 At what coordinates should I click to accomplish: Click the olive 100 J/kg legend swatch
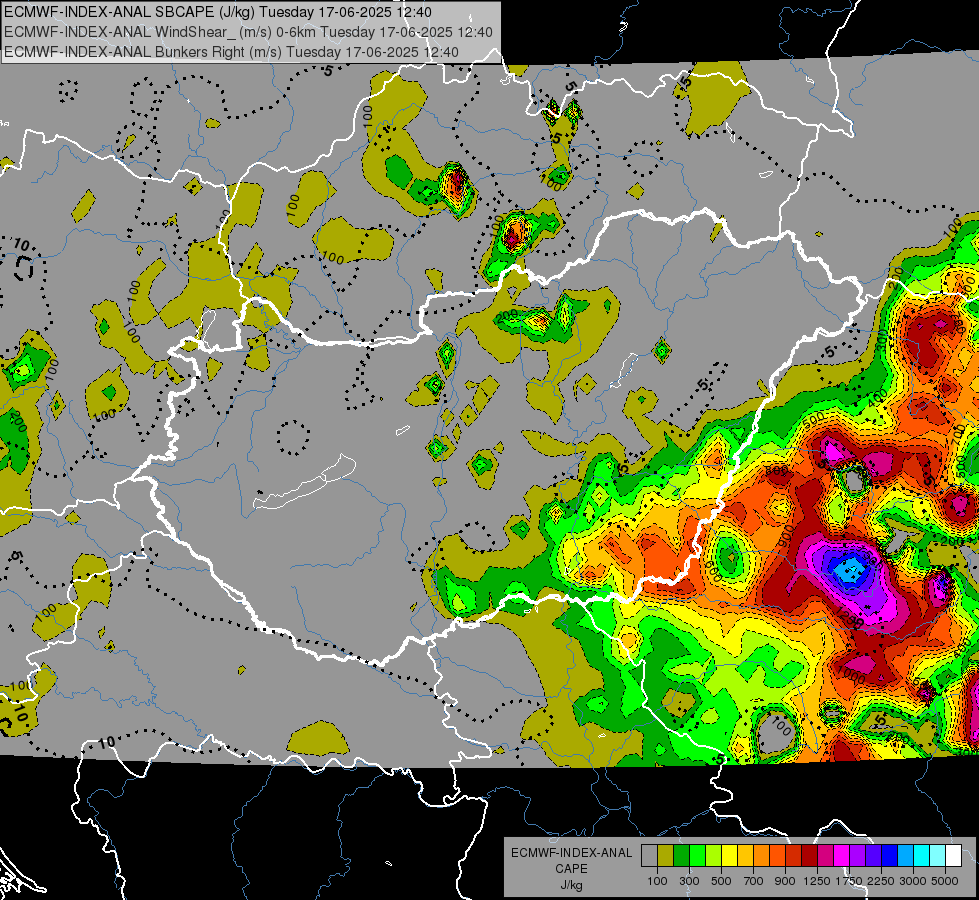click(665, 856)
